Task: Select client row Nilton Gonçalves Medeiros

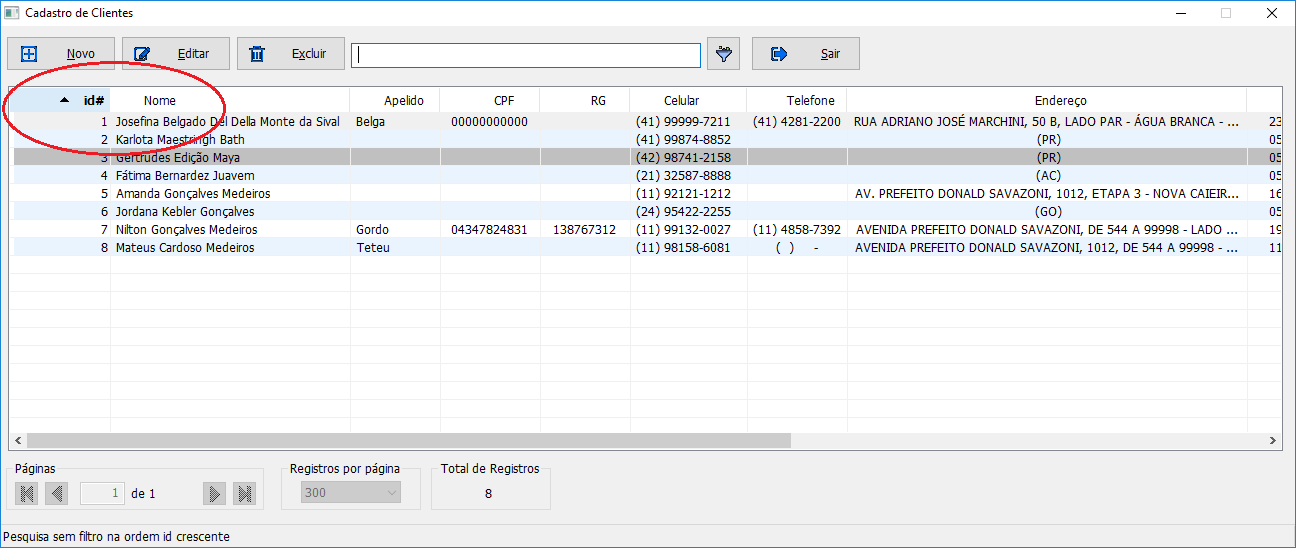Action: click(x=186, y=230)
